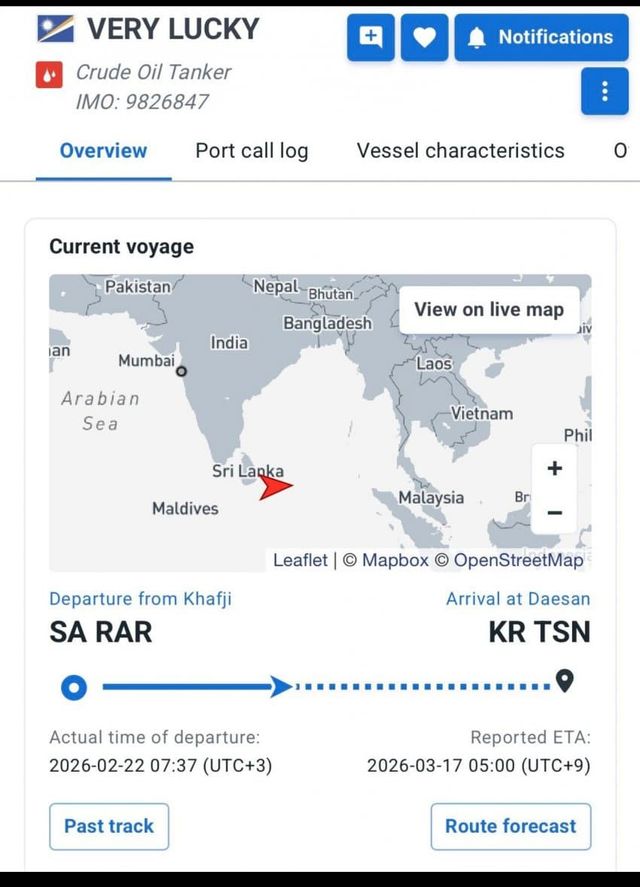This screenshot has width=640, height=887.
Task: Open the three-dot more options menu
Action: [605, 92]
